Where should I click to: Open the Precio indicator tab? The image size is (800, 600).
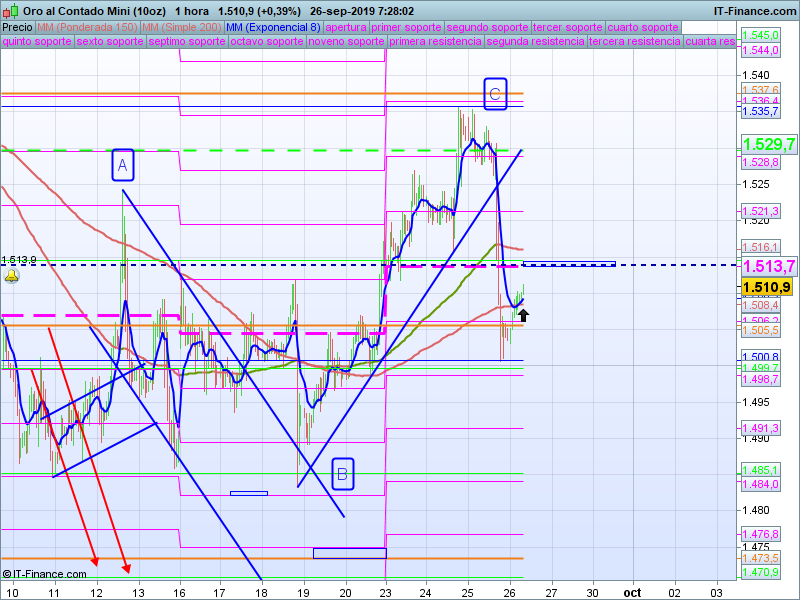tap(17, 27)
